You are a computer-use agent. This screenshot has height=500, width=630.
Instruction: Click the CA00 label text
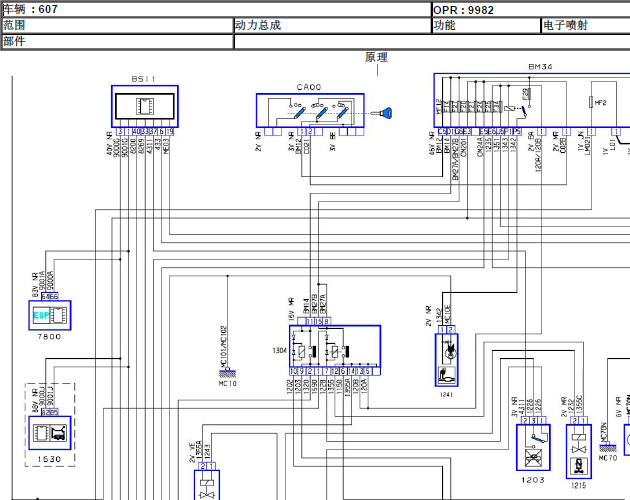309,87
